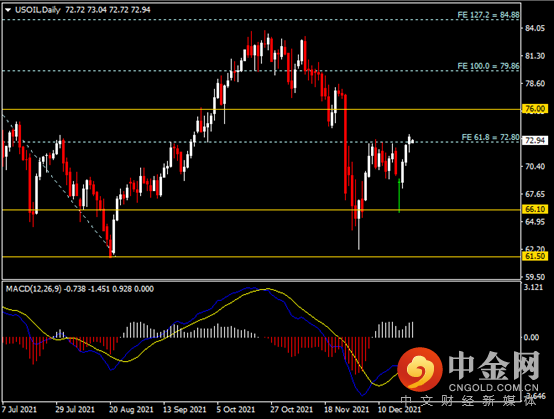Click the 78.60 price axis label
The height and width of the screenshot is (419, 554).
pyautogui.click(x=535, y=83)
